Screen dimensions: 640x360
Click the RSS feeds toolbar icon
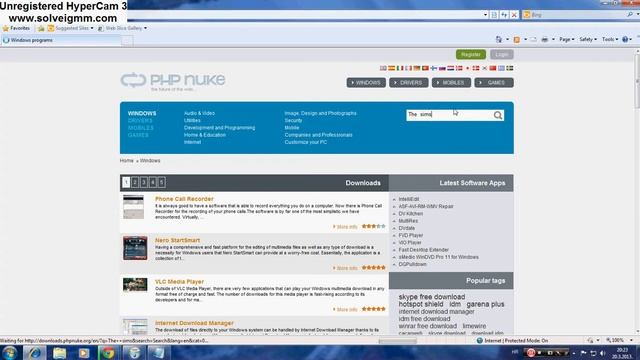517,39
